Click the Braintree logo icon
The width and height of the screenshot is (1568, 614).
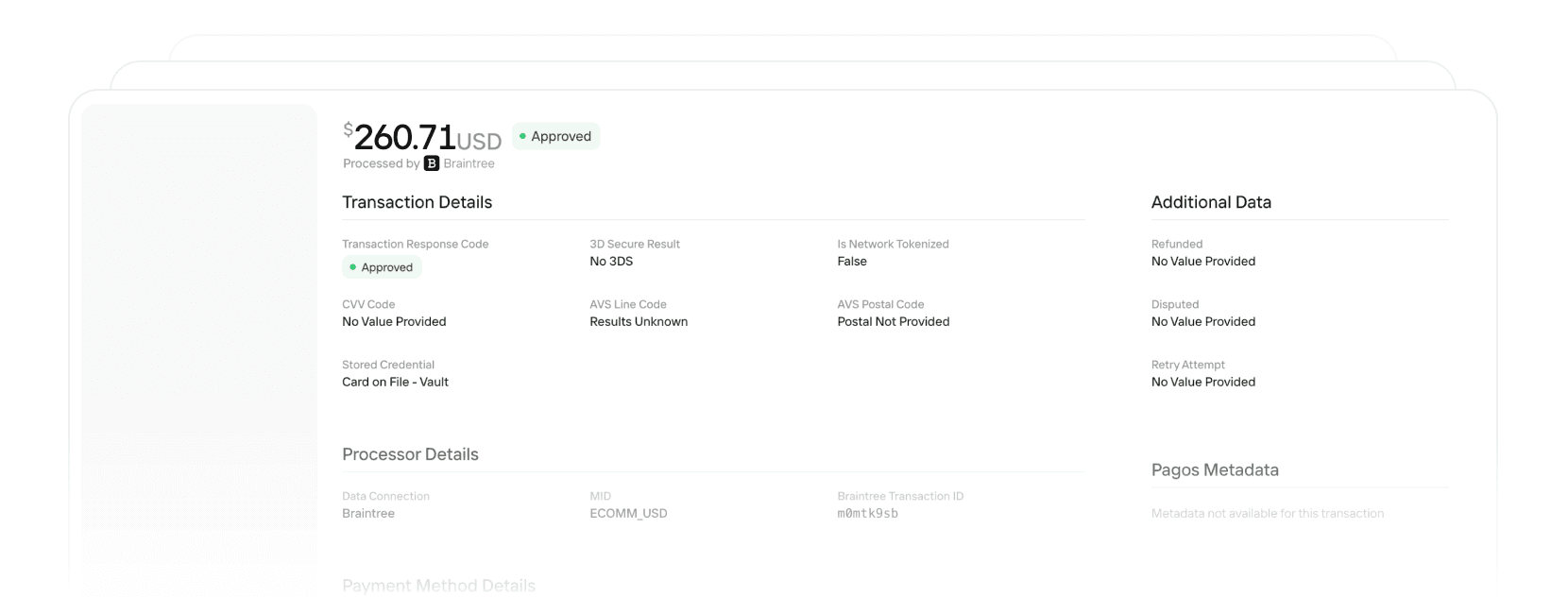[432, 163]
